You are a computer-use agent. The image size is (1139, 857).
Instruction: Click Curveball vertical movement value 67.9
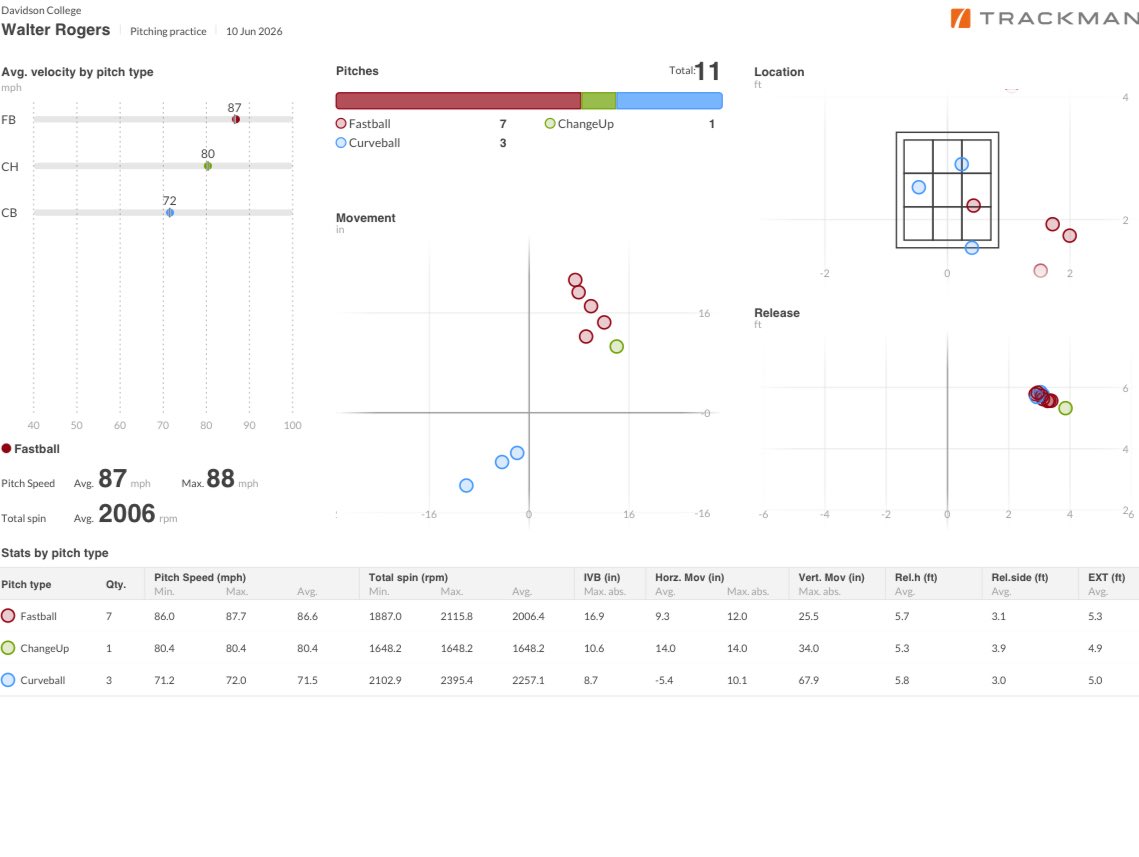[x=808, y=681]
